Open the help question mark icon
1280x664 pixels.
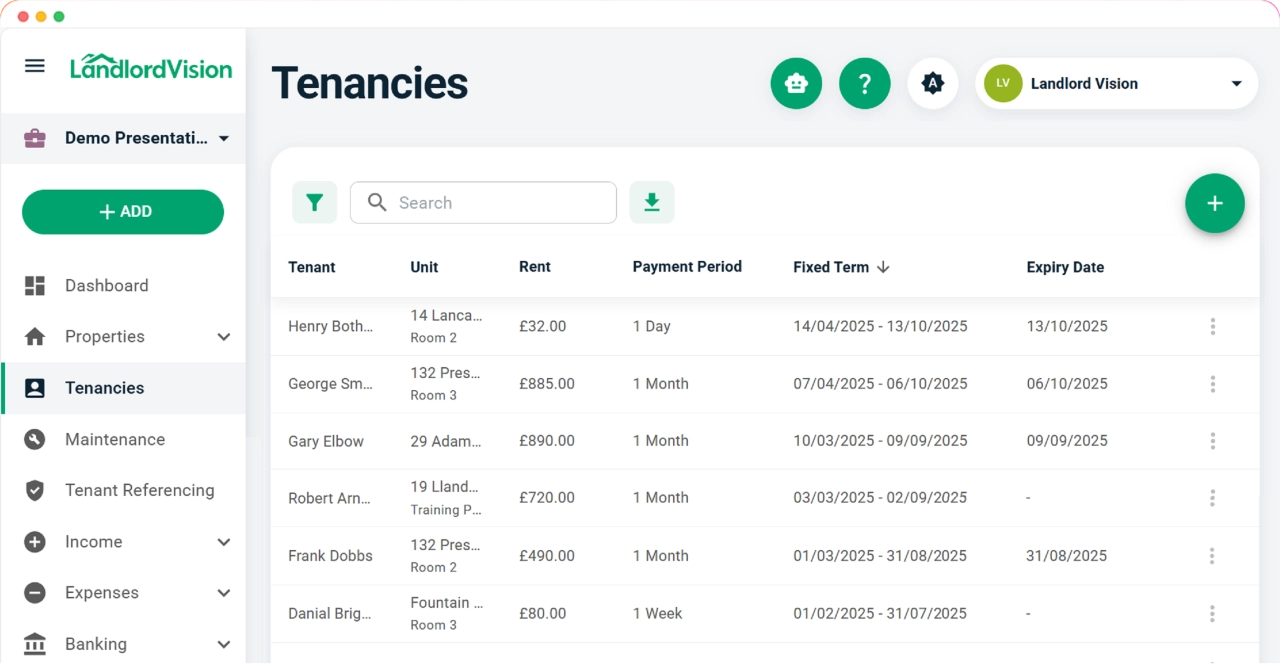tap(864, 83)
